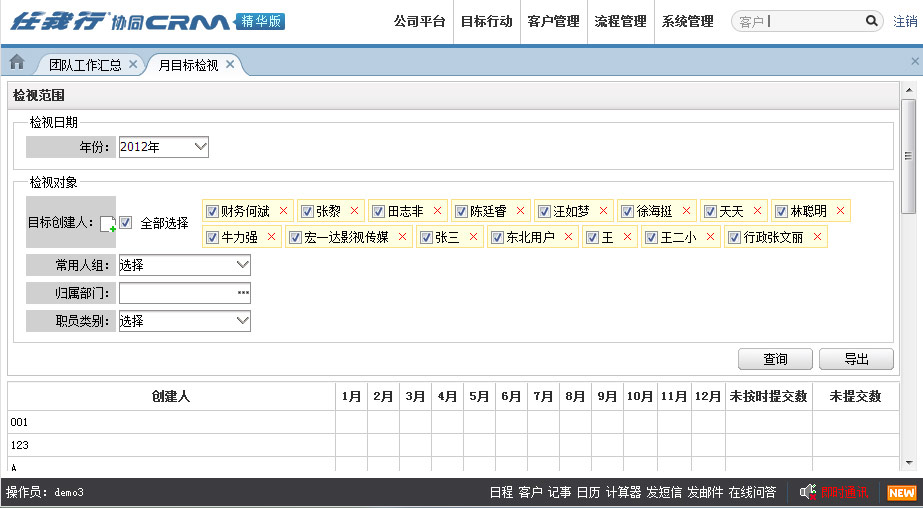This screenshot has width=923, height=508.
Task: Remove 张黎 with red X icon
Action: point(354,211)
